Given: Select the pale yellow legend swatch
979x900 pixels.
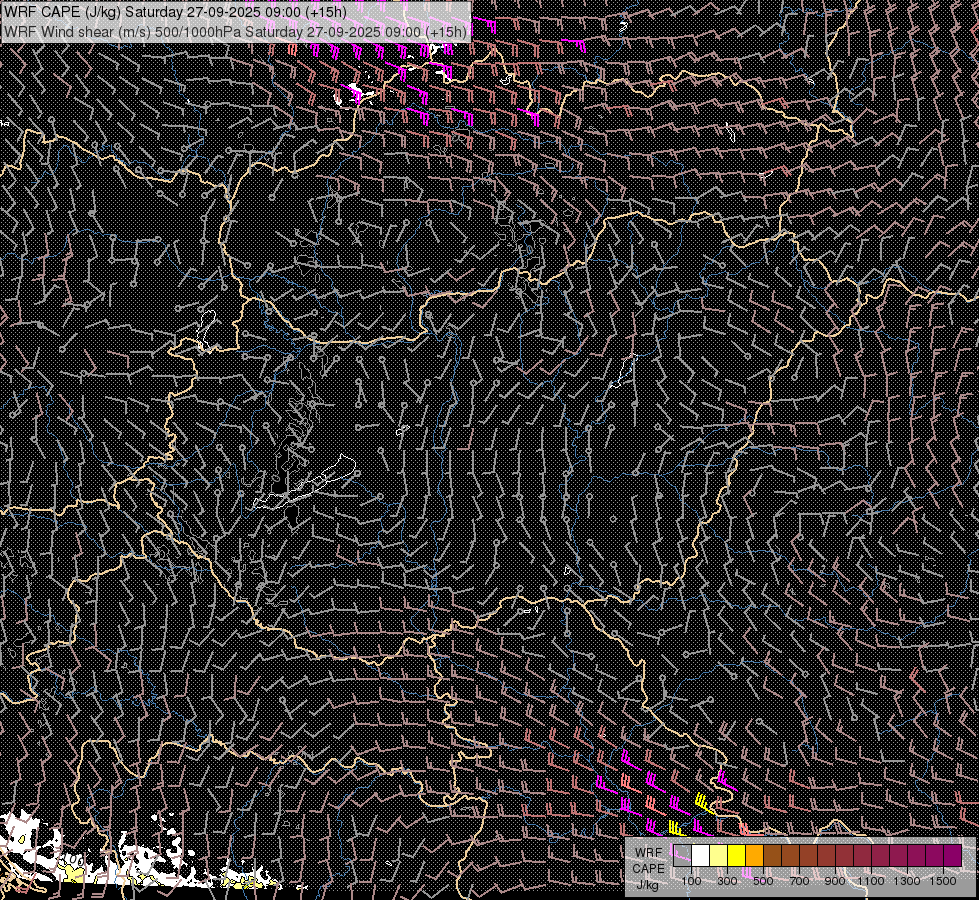Looking at the screenshot, I should point(719,855).
